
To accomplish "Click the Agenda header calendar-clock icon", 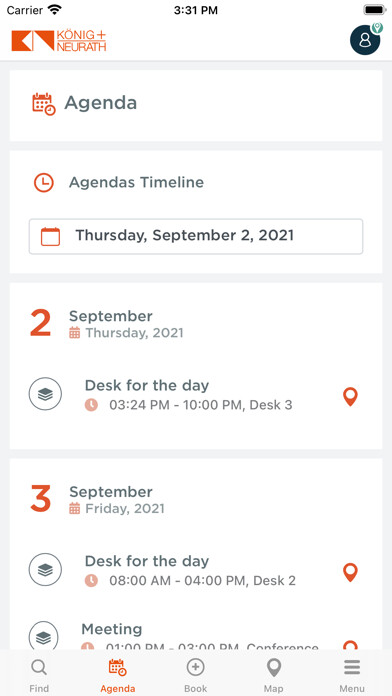I will point(44,104).
